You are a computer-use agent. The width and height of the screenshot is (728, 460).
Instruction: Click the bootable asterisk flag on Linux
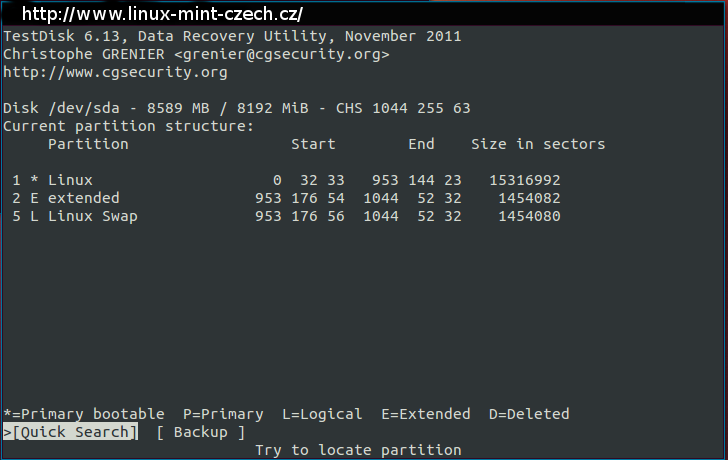pos(34,179)
